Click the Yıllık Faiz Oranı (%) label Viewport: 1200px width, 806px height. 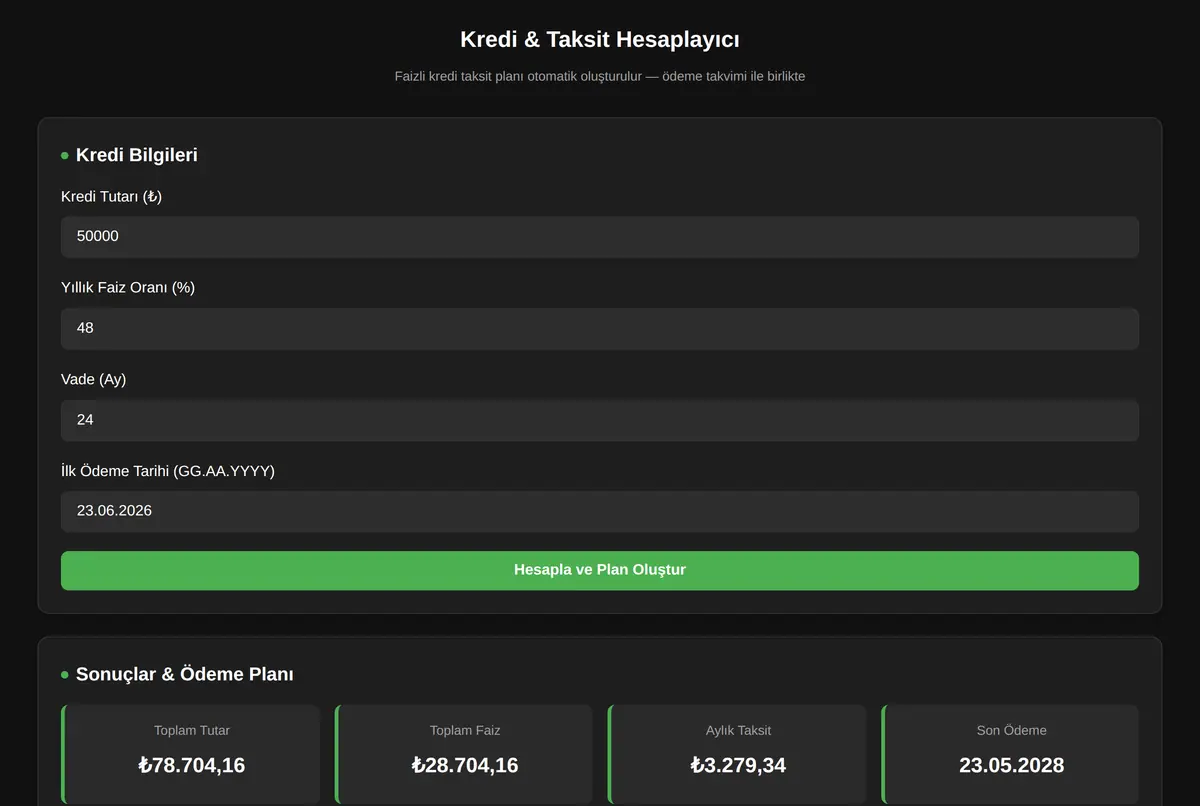tap(128, 288)
